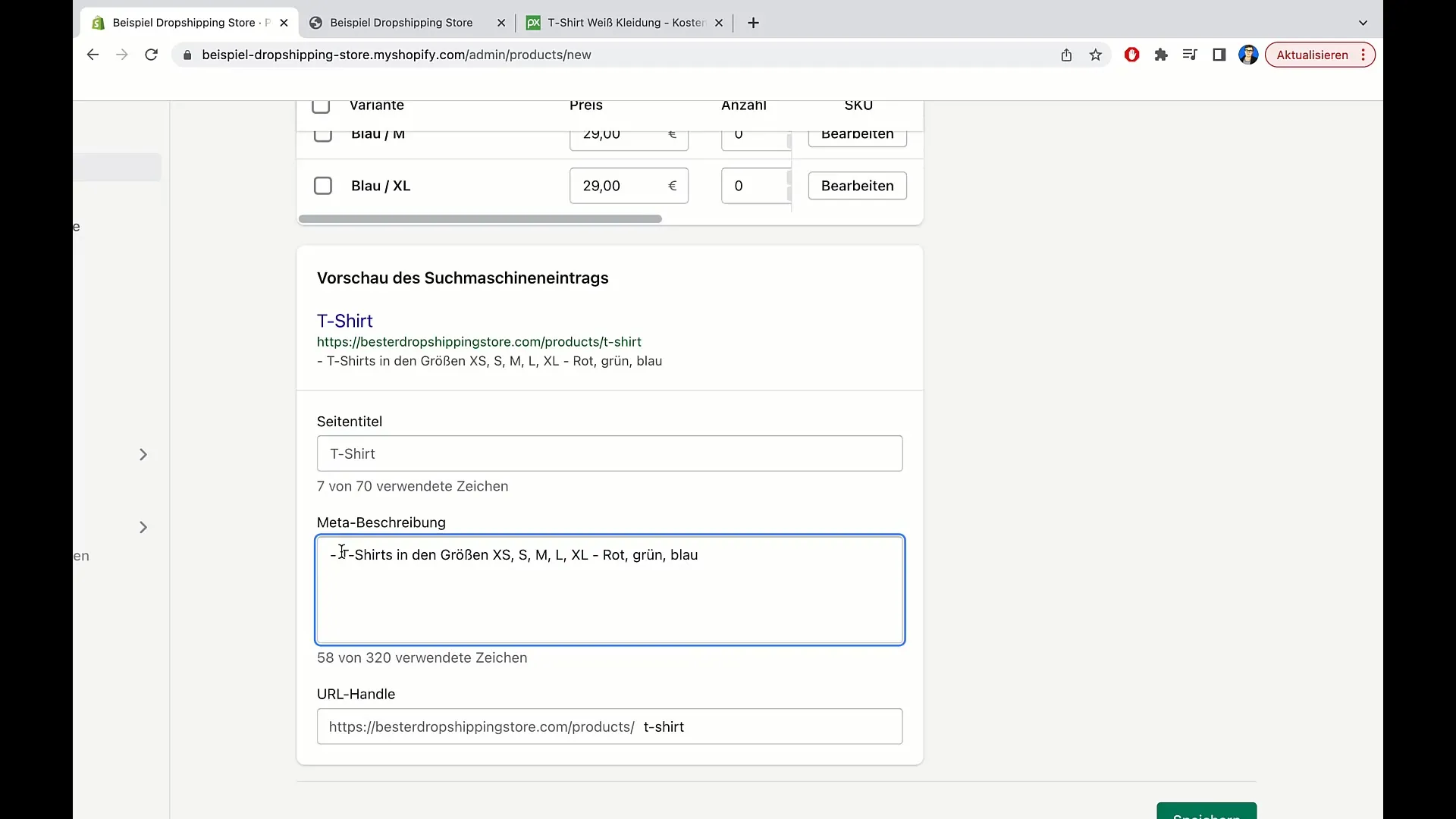Edit the Blau / XL price field
This screenshot has width=1456, height=819.
[x=629, y=186]
